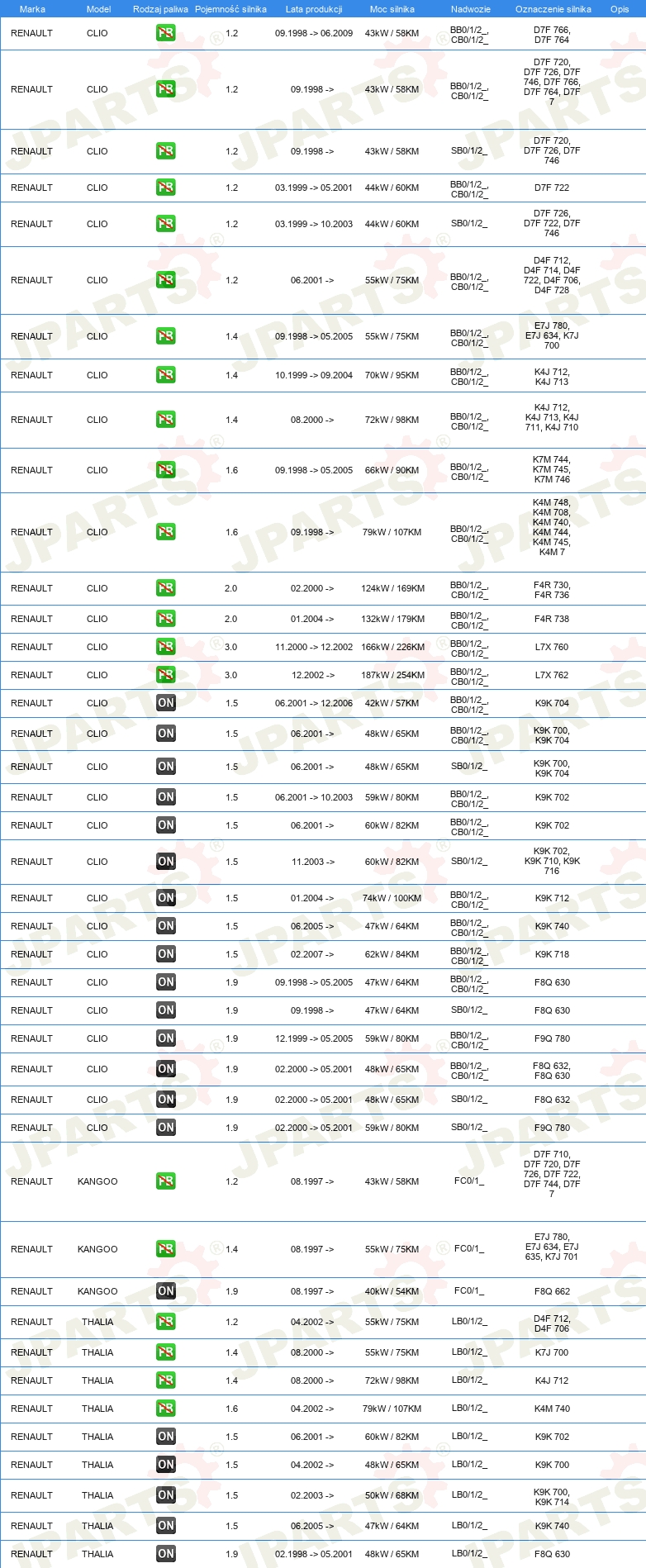This screenshot has width=646, height=1568.
Task: Click the Marka column header
Action: 32,9
